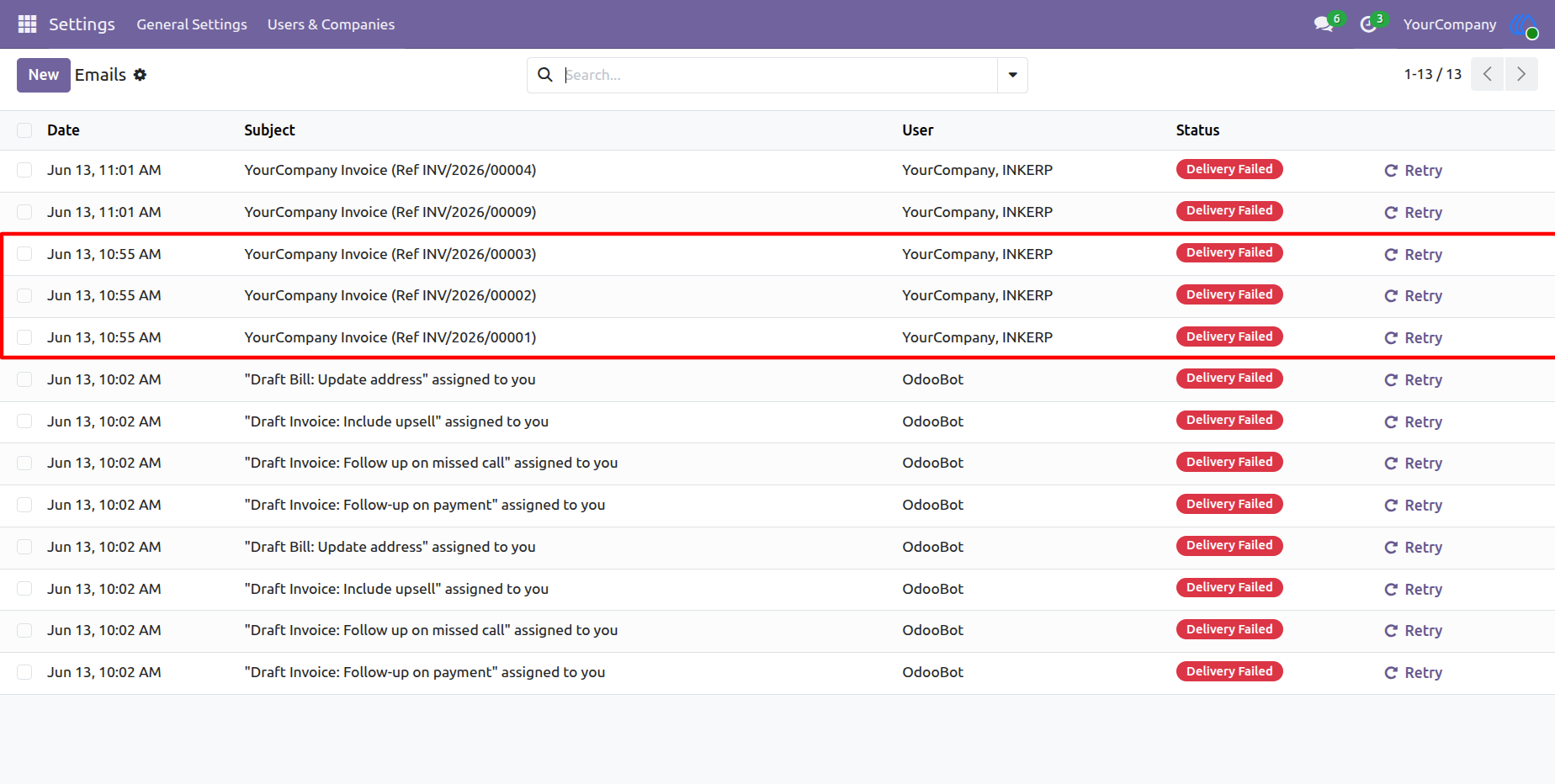The width and height of the screenshot is (1555, 784).
Task: Retry sending invoice INV/2026/00004 email
Action: point(1414,171)
